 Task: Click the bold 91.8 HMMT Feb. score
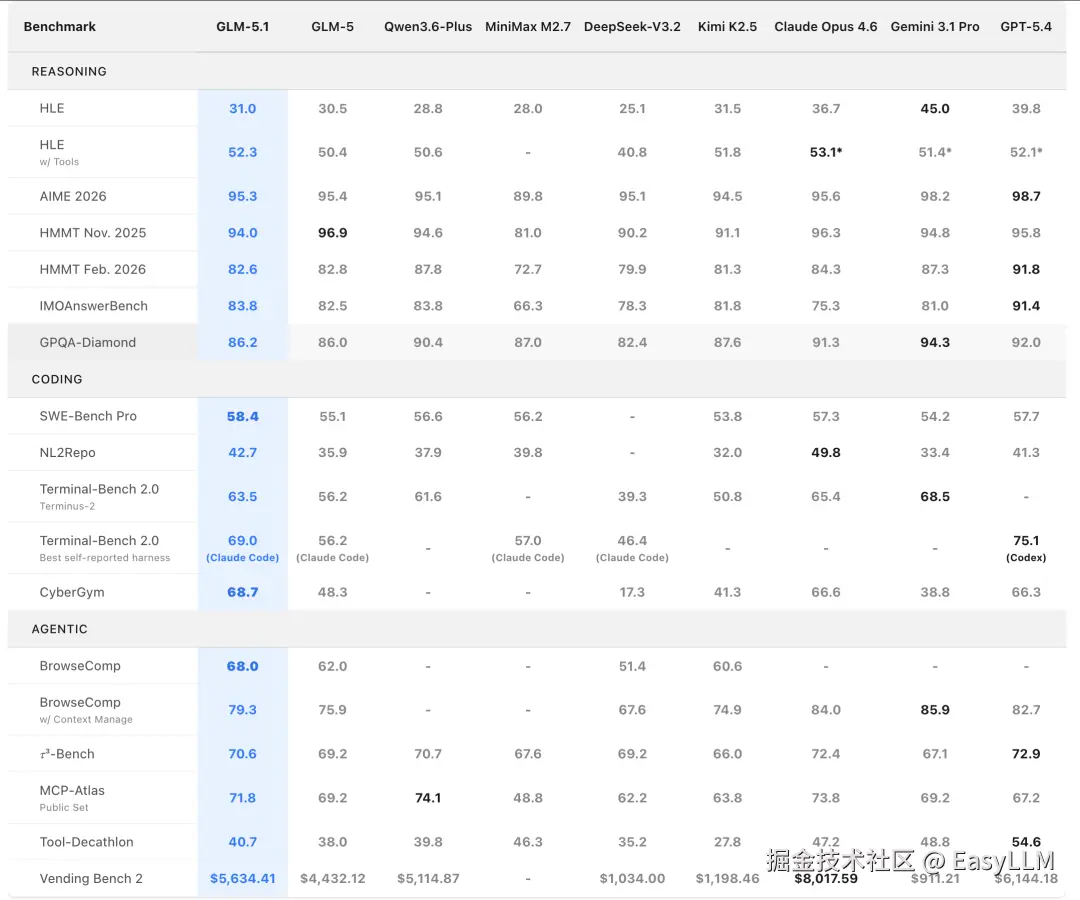pyautogui.click(x=1026, y=269)
